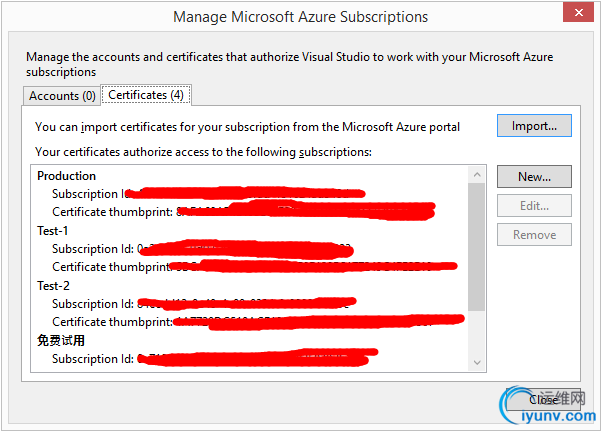Screen dimensions: 602x432
Task: Select the Certificates (4) tab
Action: 146,95
